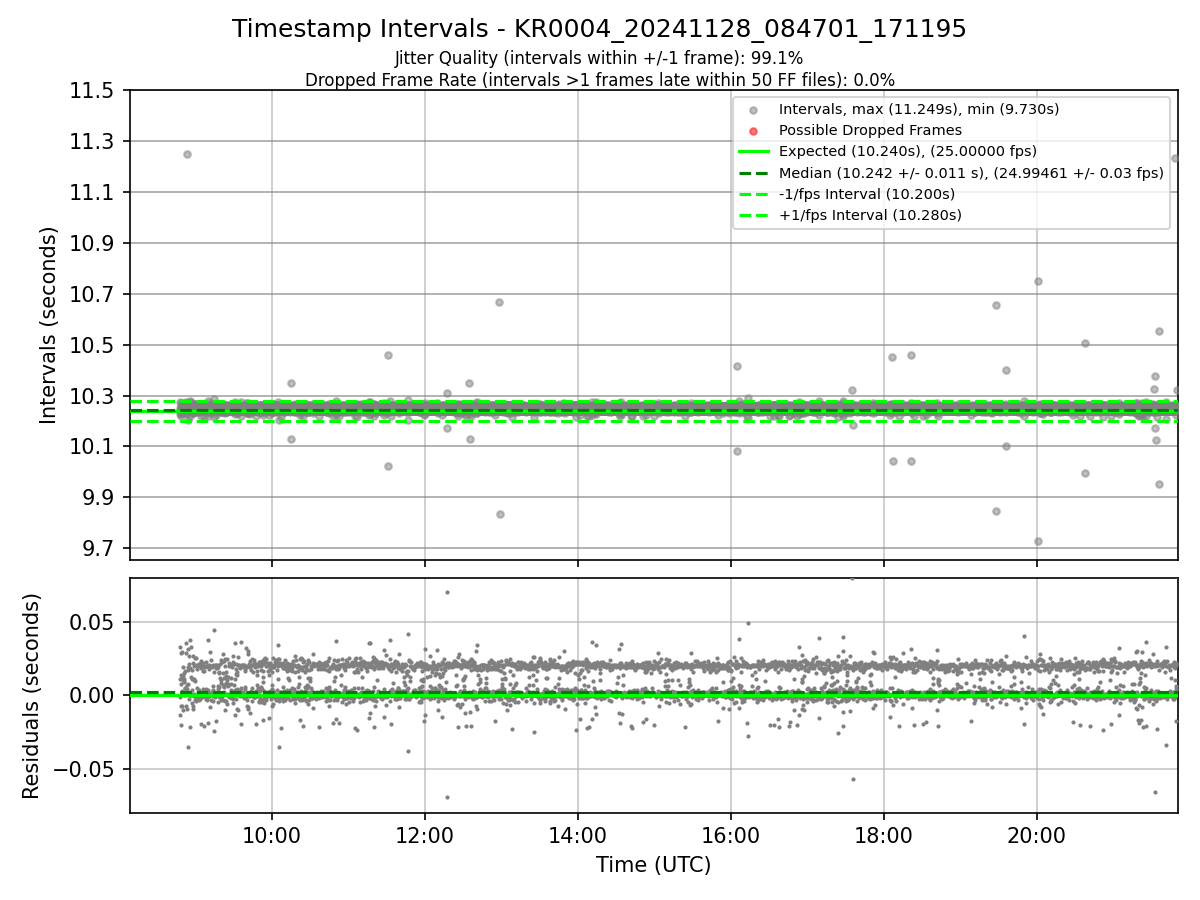Click the 10.5 y-axis tick label
Viewport: 1200px width, 900px height.
pyautogui.click(x=93, y=346)
